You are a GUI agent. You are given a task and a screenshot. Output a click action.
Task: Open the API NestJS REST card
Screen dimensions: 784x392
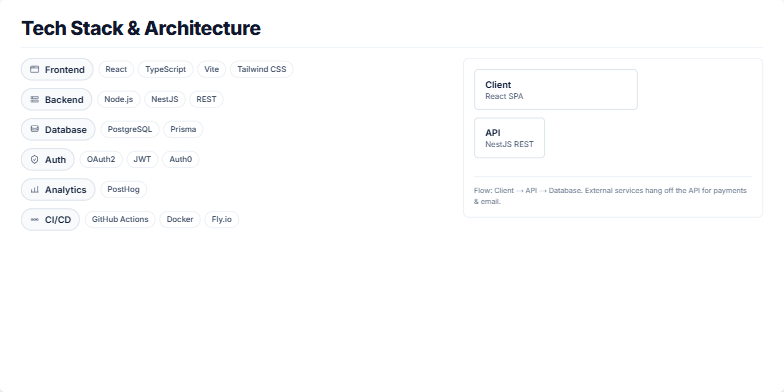[x=510, y=138]
